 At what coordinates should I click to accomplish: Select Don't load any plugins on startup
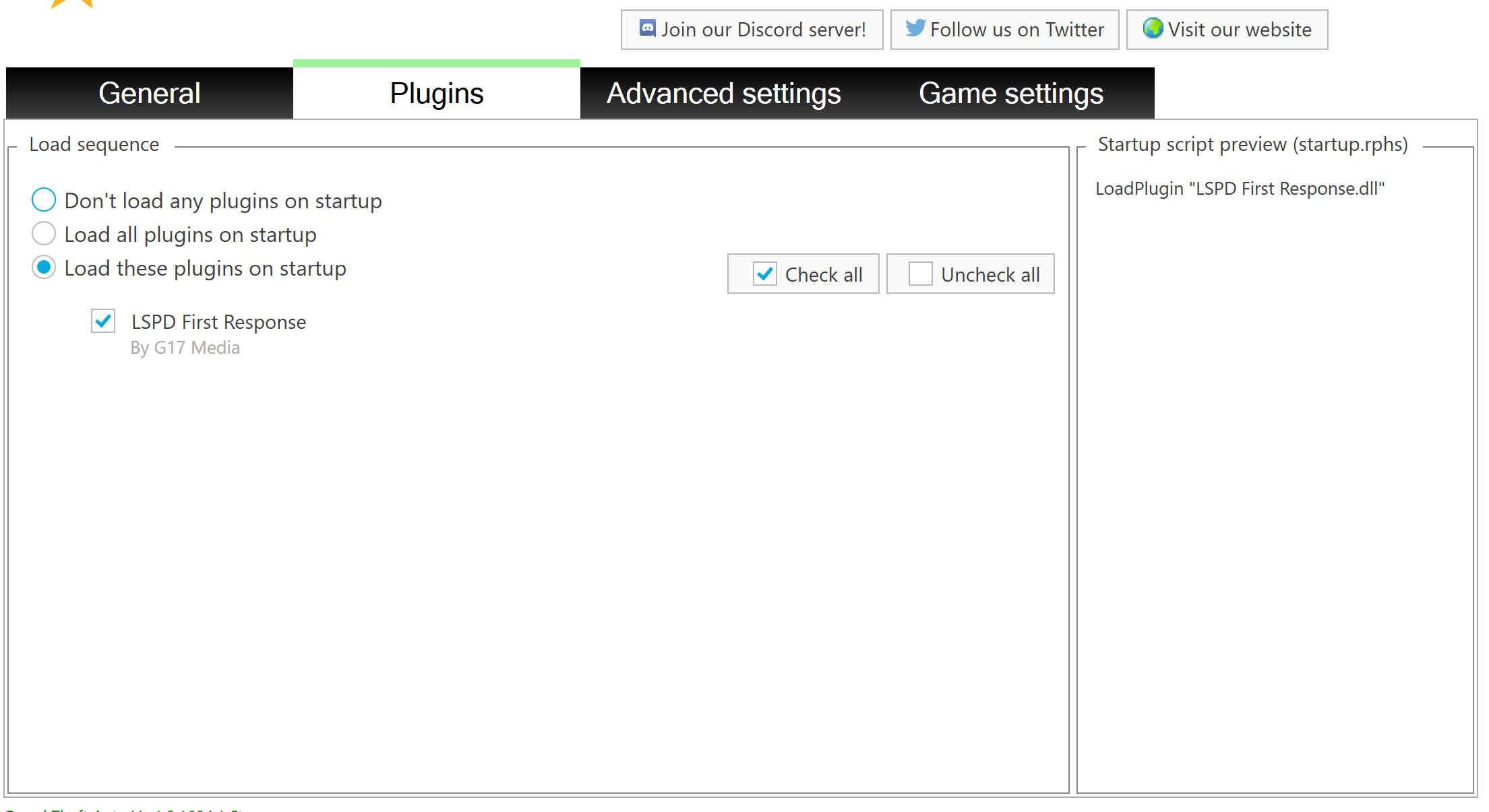point(44,200)
